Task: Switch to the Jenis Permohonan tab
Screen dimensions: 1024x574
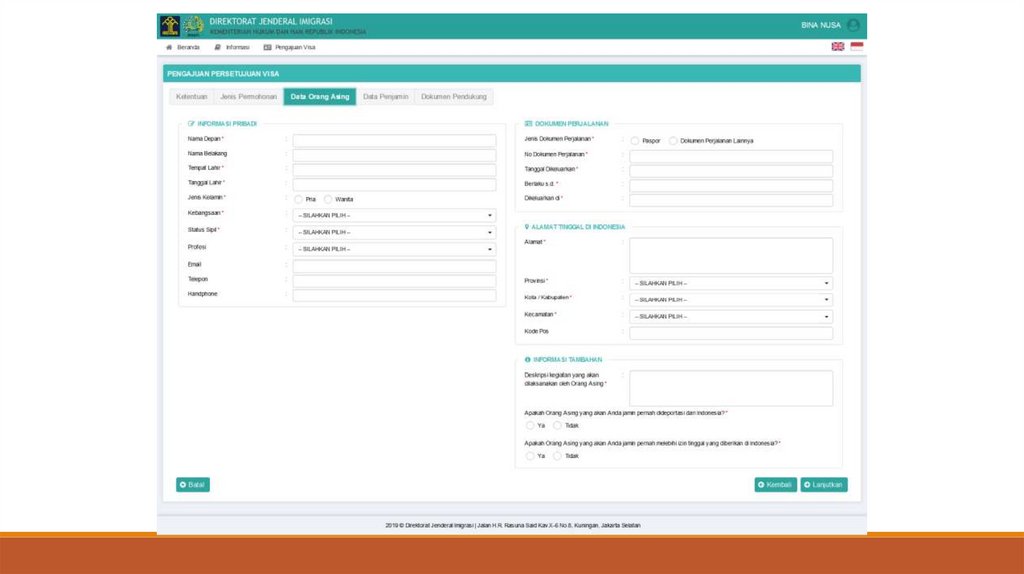Action: point(248,97)
